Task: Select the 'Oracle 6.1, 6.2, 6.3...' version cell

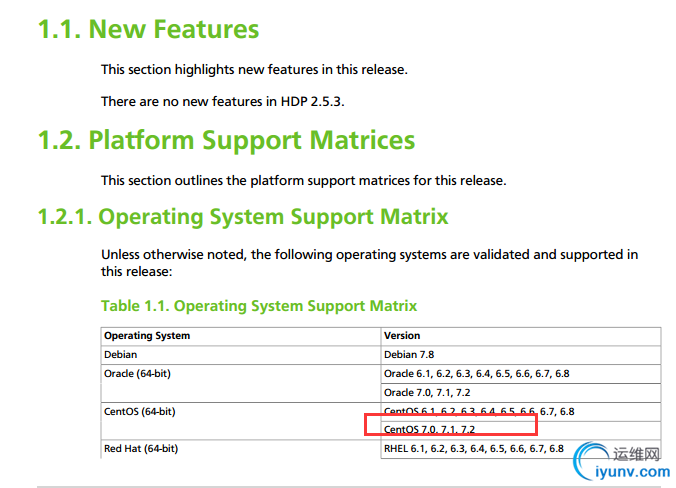Action: tap(521, 374)
